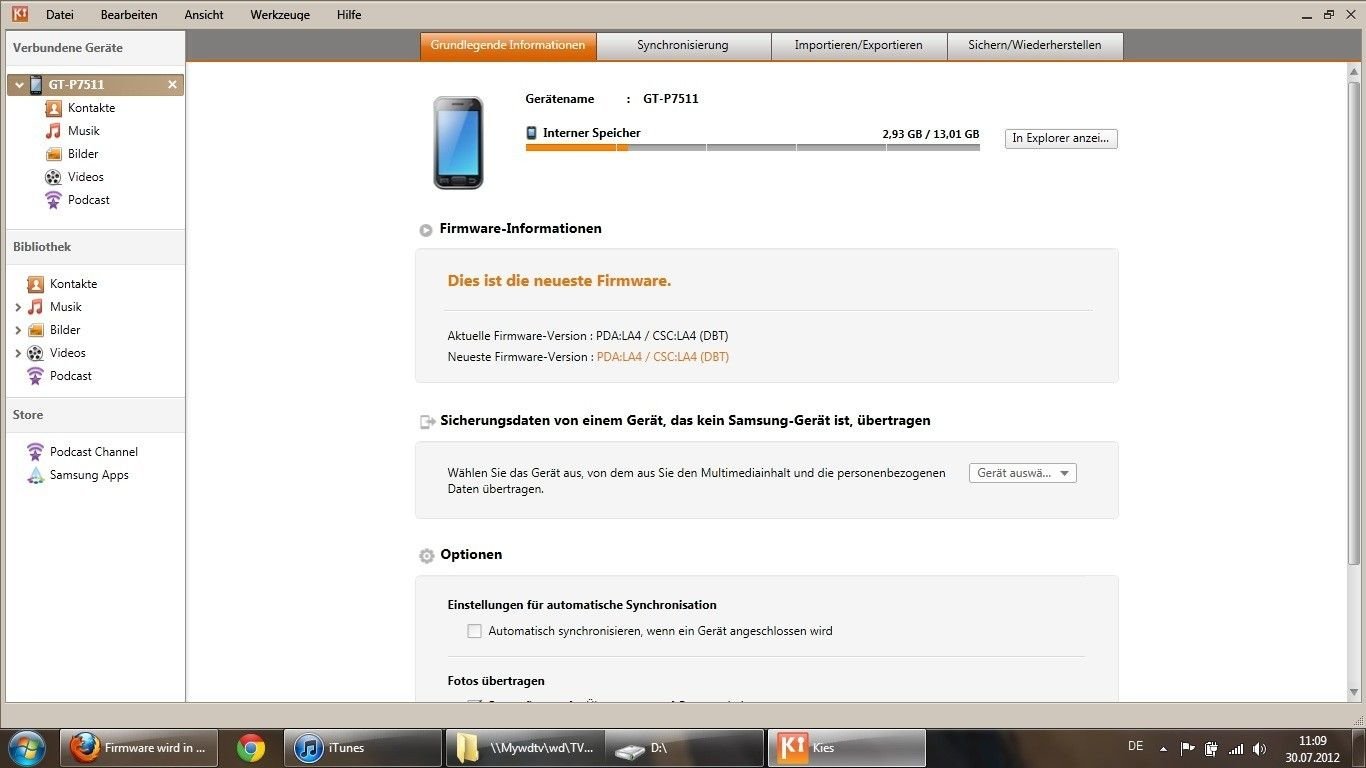
Task: Open Musik under the GT-P7511 device
Action: (x=83, y=131)
